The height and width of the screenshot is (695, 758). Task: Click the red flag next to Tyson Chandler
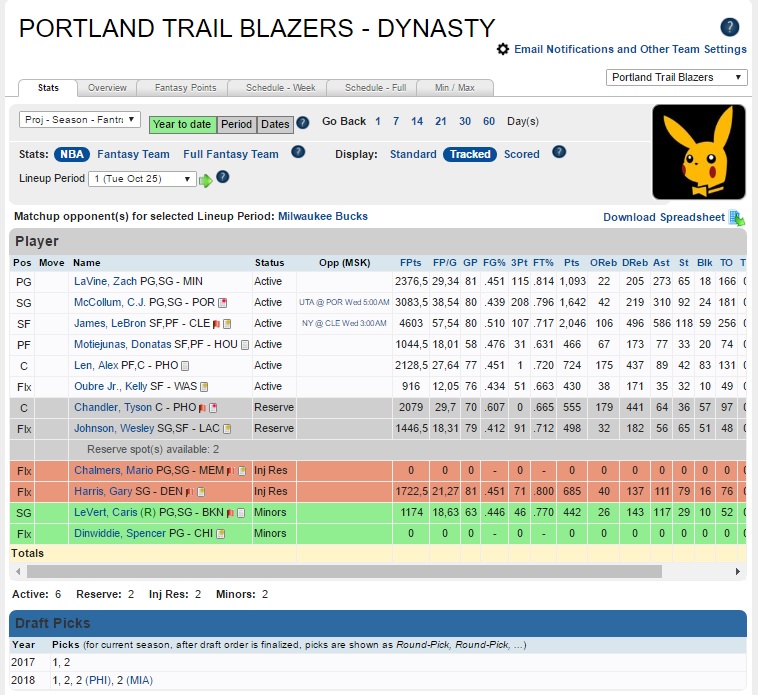[x=202, y=408]
